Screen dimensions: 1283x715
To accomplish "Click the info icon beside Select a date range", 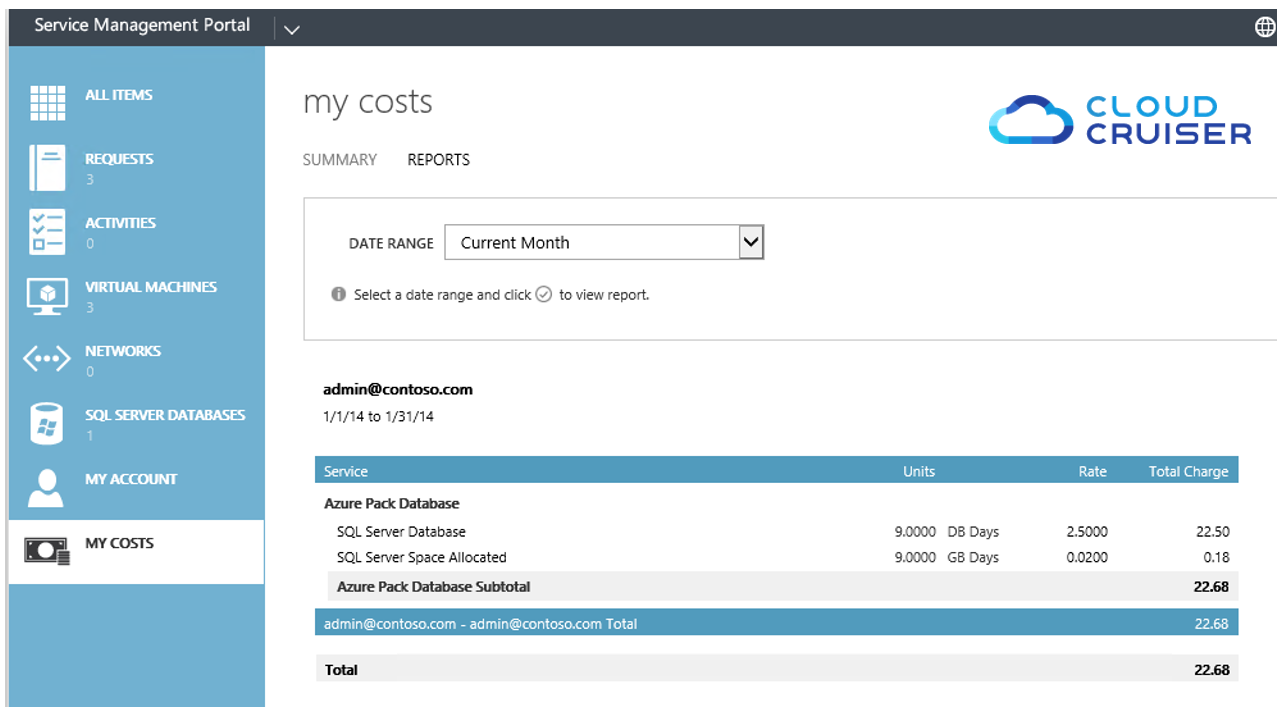I will click(339, 295).
